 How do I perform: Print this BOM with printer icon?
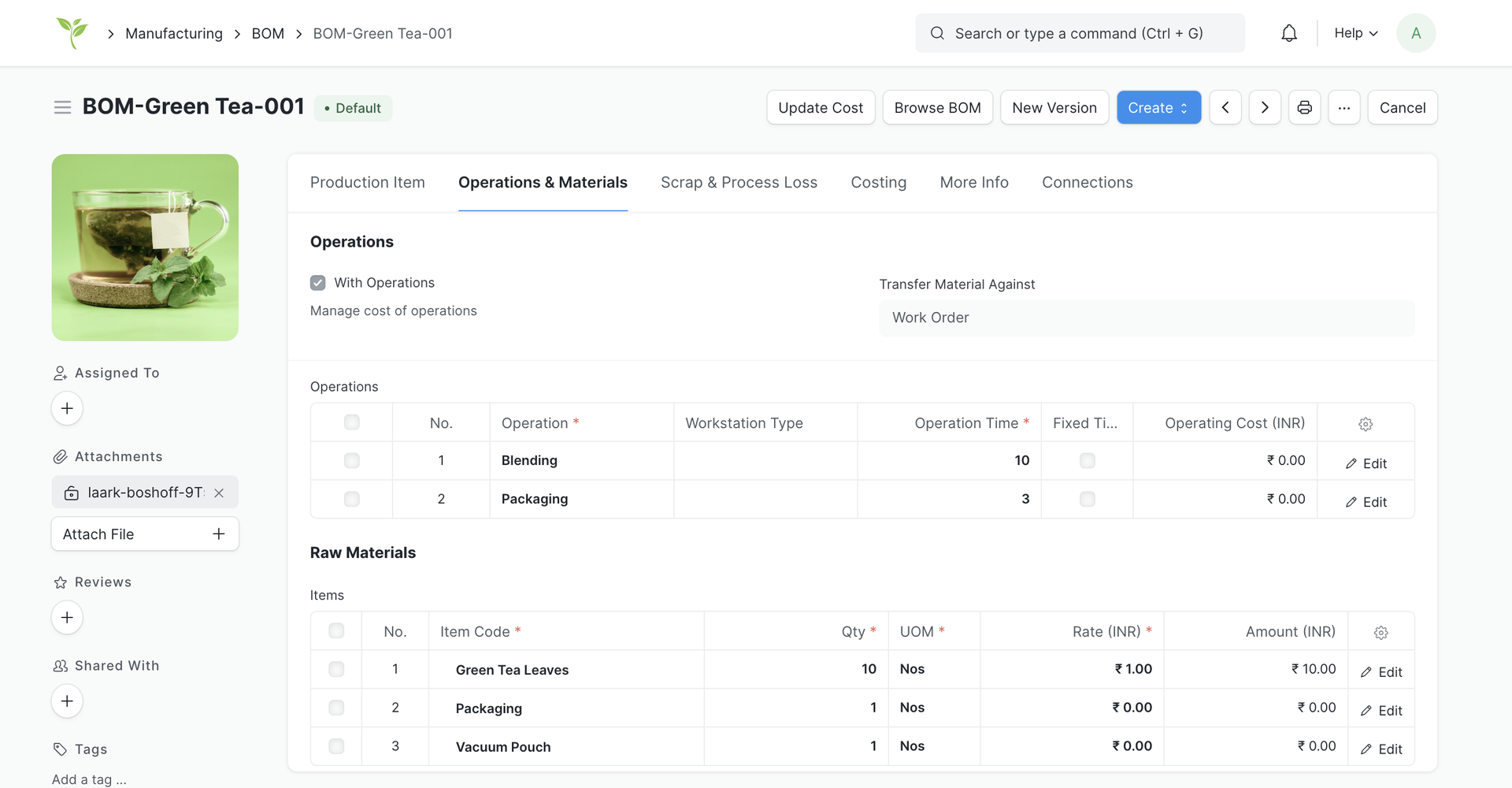pyautogui.click(x=1304, y=107)
